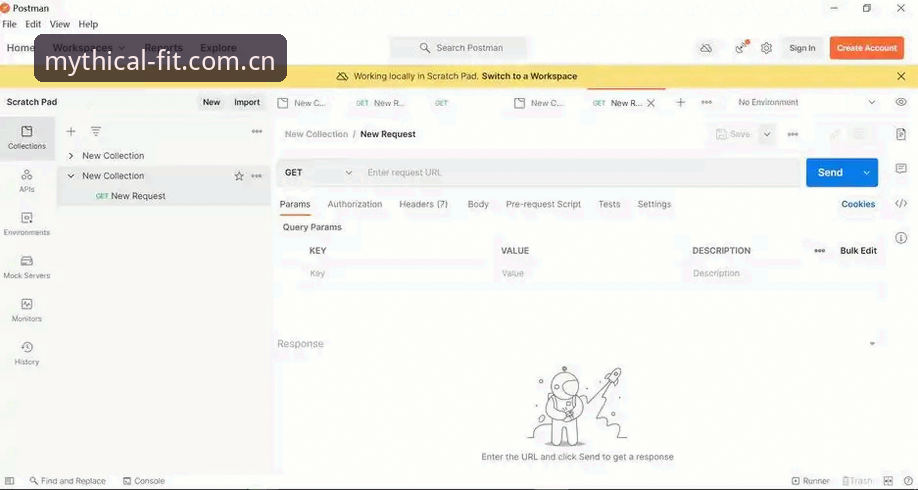The image size is (918, 490).
Task: Close the Scratch Pad banner
Action: point(901,76)
